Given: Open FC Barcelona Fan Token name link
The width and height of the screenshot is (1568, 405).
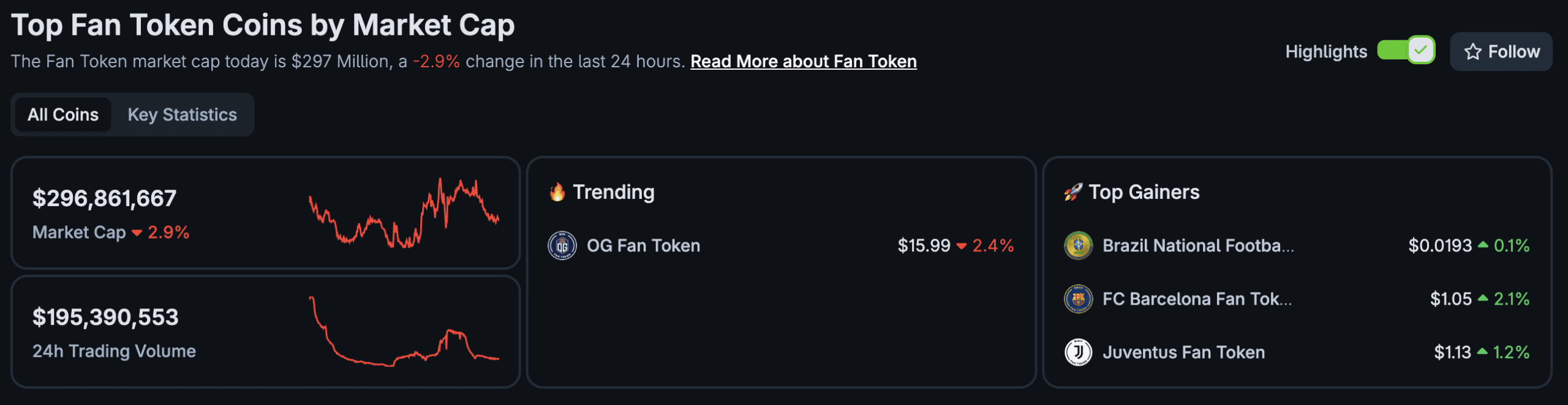Looking at the screenshot, I should point(1197,299).
